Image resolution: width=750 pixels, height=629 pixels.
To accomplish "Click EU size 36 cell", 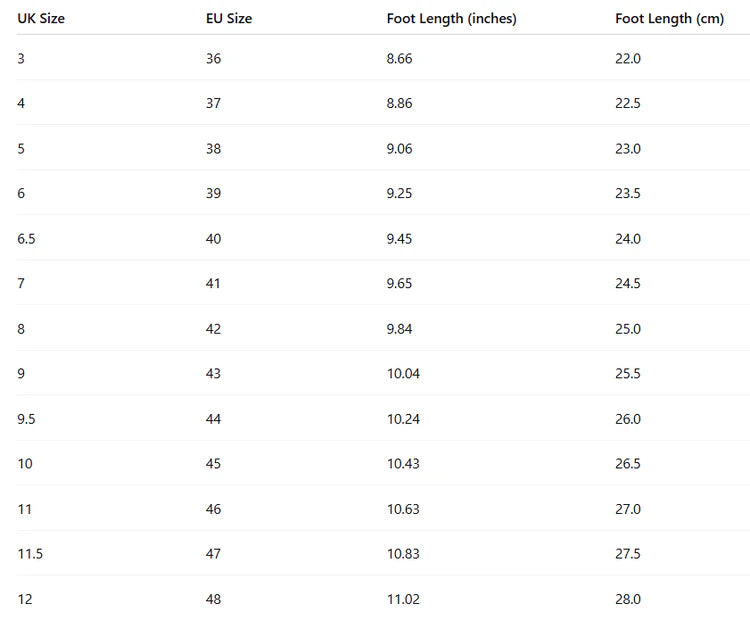I will (213, 59).
